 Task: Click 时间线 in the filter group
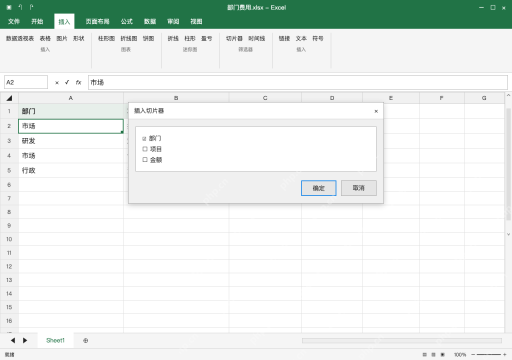coord(257,39)
